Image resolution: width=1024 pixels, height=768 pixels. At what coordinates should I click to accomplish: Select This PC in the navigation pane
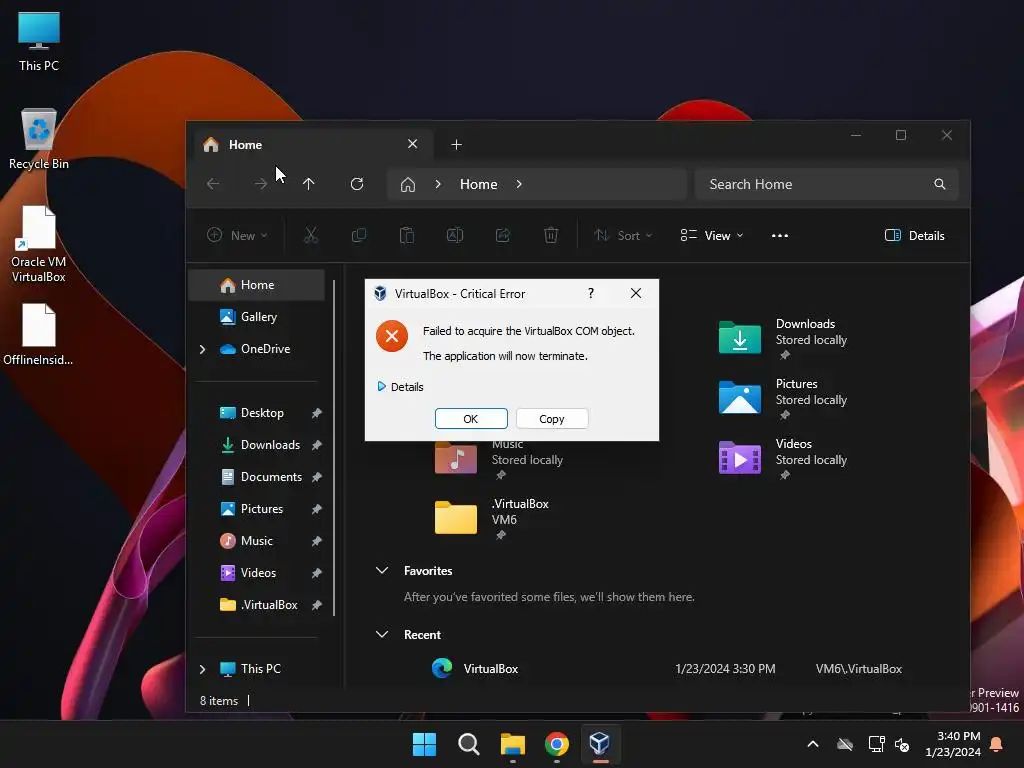tap(261, 669)
